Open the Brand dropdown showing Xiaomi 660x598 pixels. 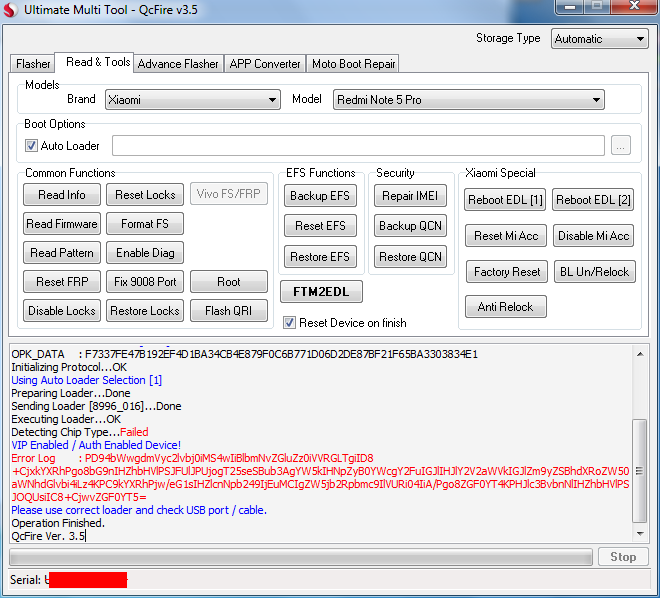pyautogui.click(x=192, y=100)
